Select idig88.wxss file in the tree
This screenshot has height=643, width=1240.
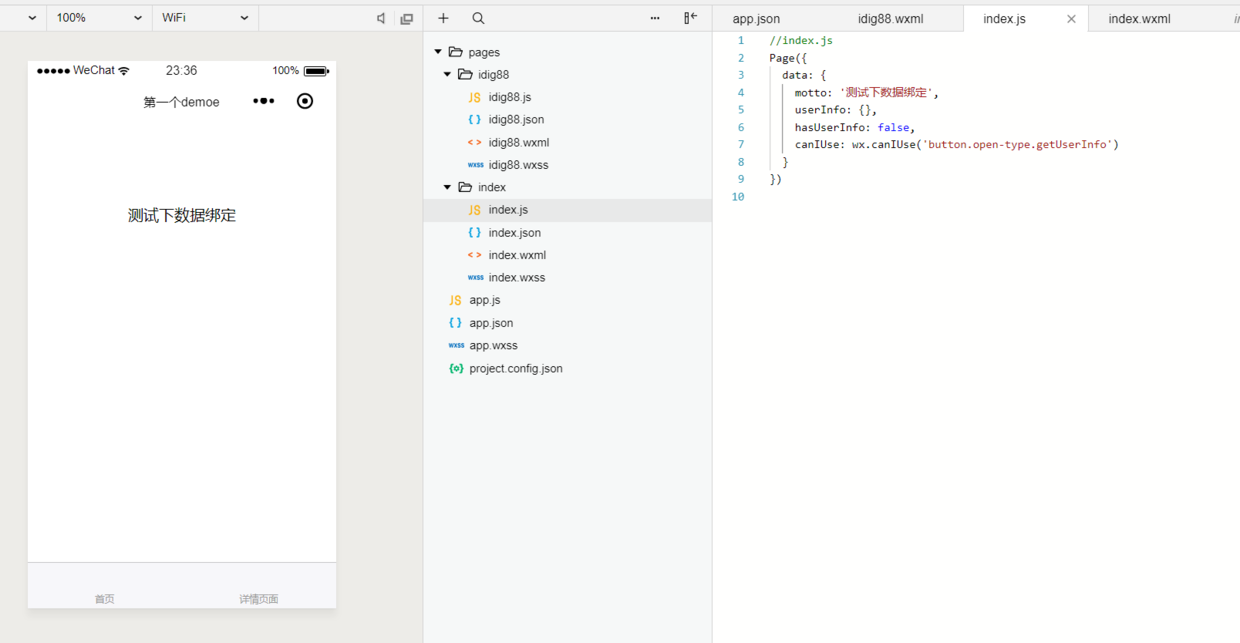pyautogui.click(x=518, y=165)
